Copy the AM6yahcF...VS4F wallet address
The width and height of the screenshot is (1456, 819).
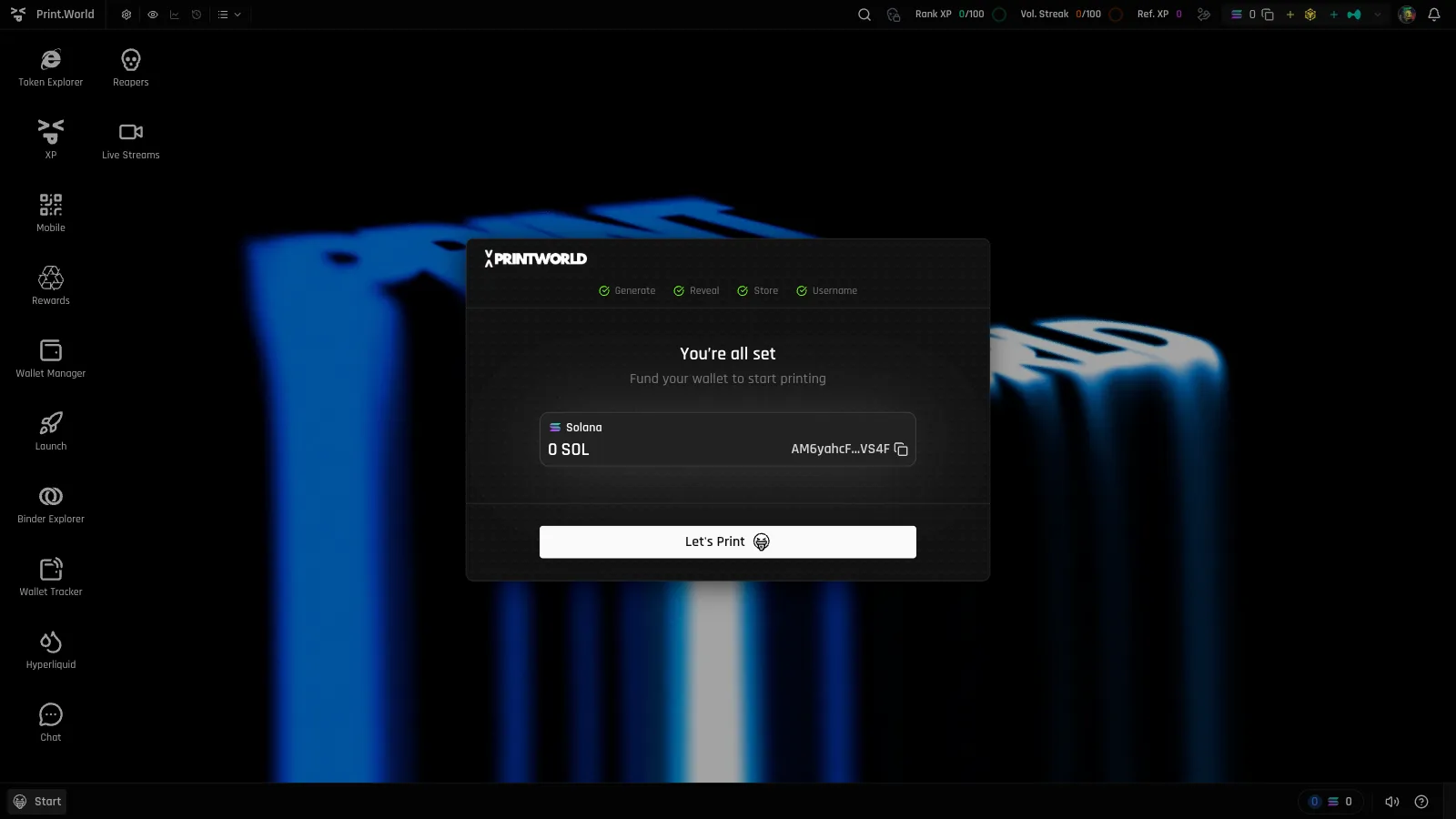coord(901,450)
